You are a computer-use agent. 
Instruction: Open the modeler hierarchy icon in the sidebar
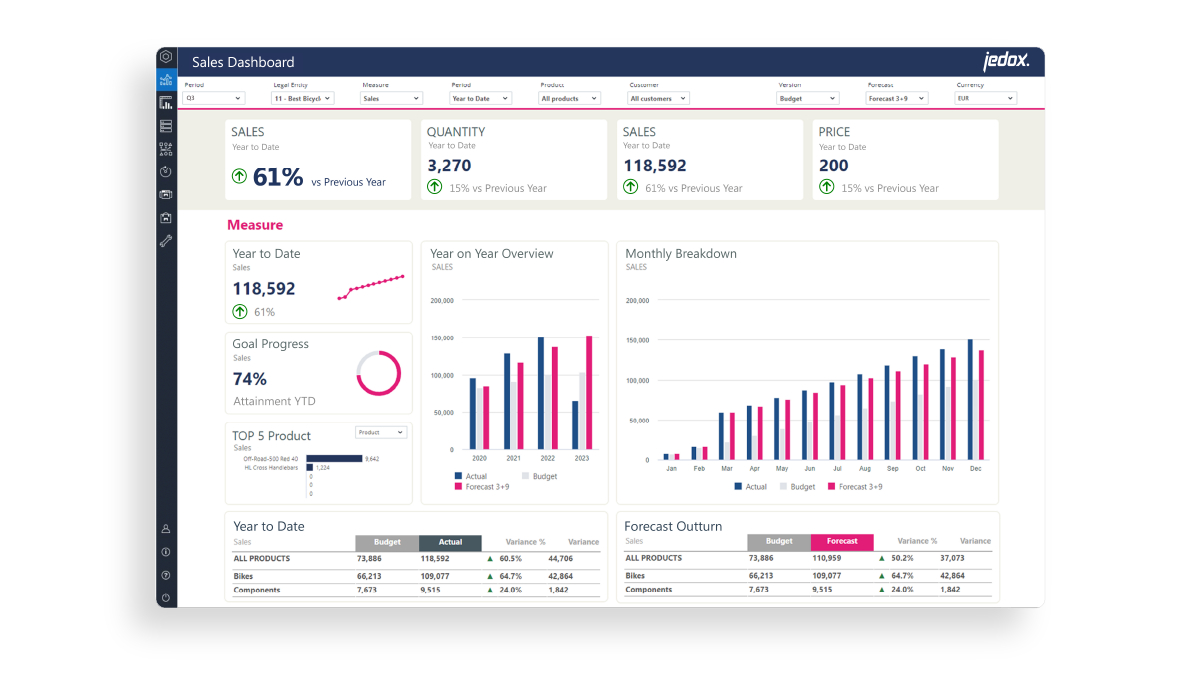166,147
